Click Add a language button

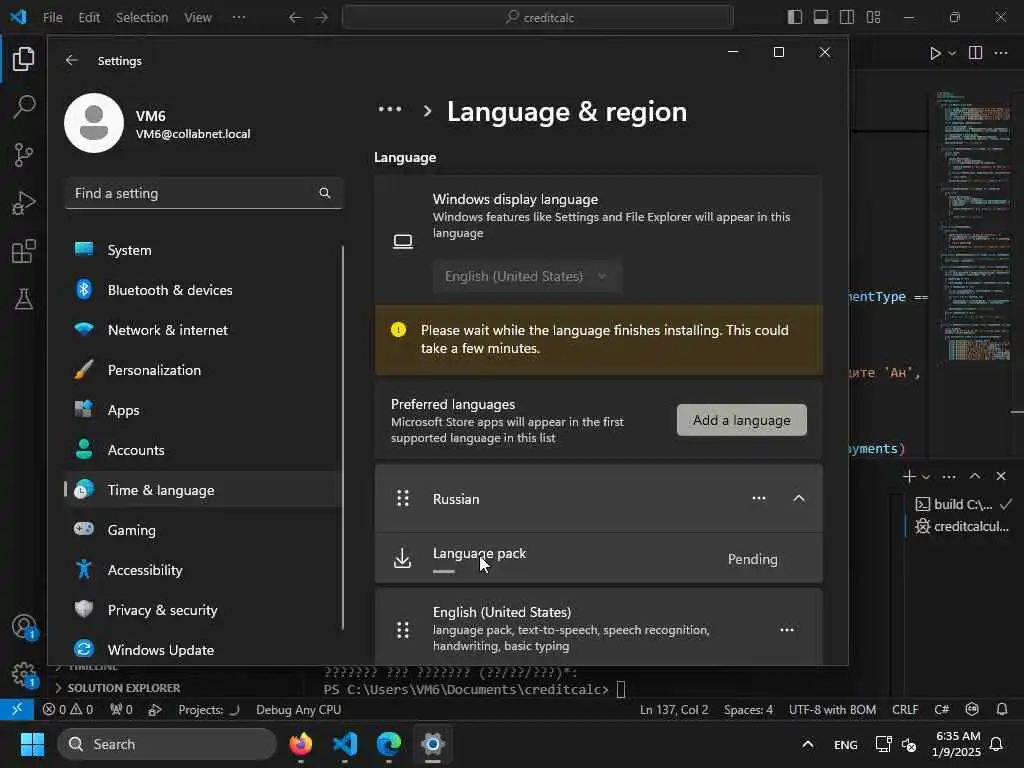coord(742,420)
